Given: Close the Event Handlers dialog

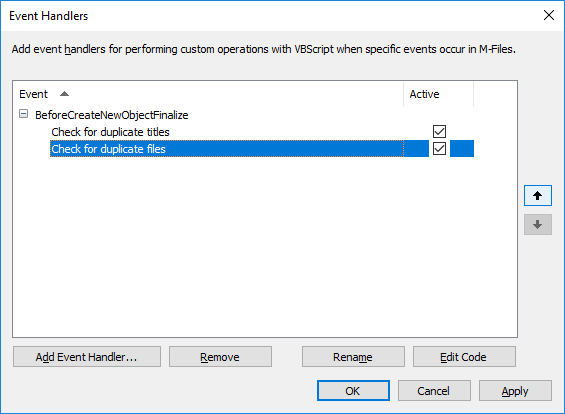Looking at the screenshot, I should coord(549,15).
